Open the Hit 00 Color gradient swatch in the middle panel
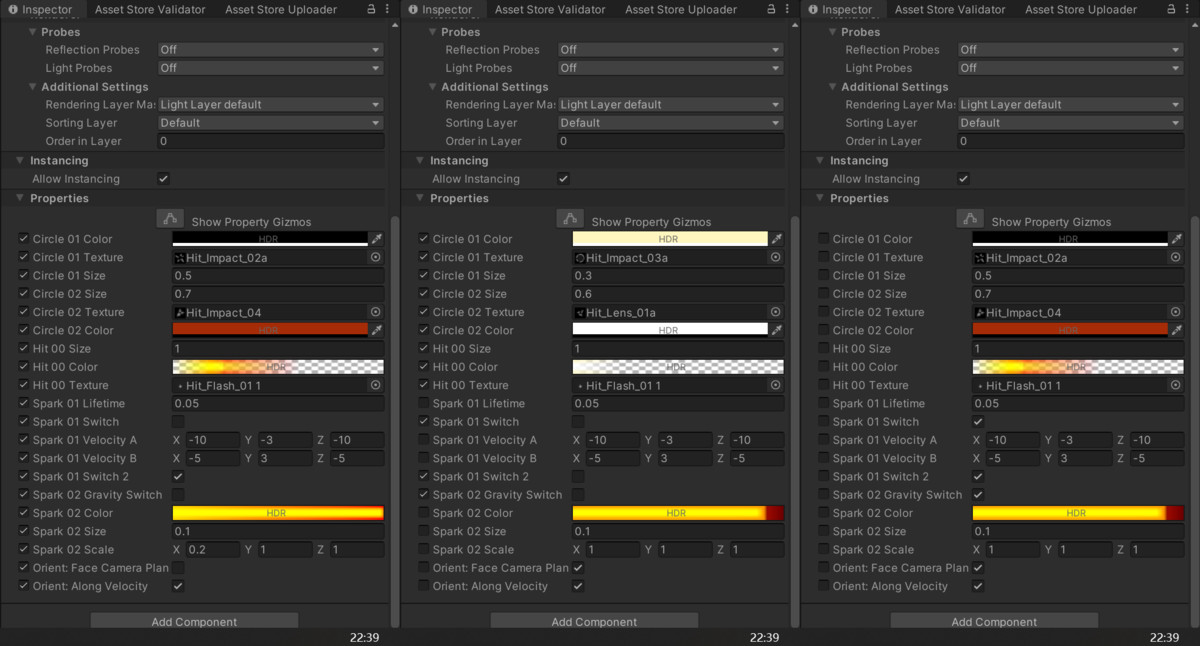The image size is (1200, 646). pyautogui.click(x=678, y=367)
